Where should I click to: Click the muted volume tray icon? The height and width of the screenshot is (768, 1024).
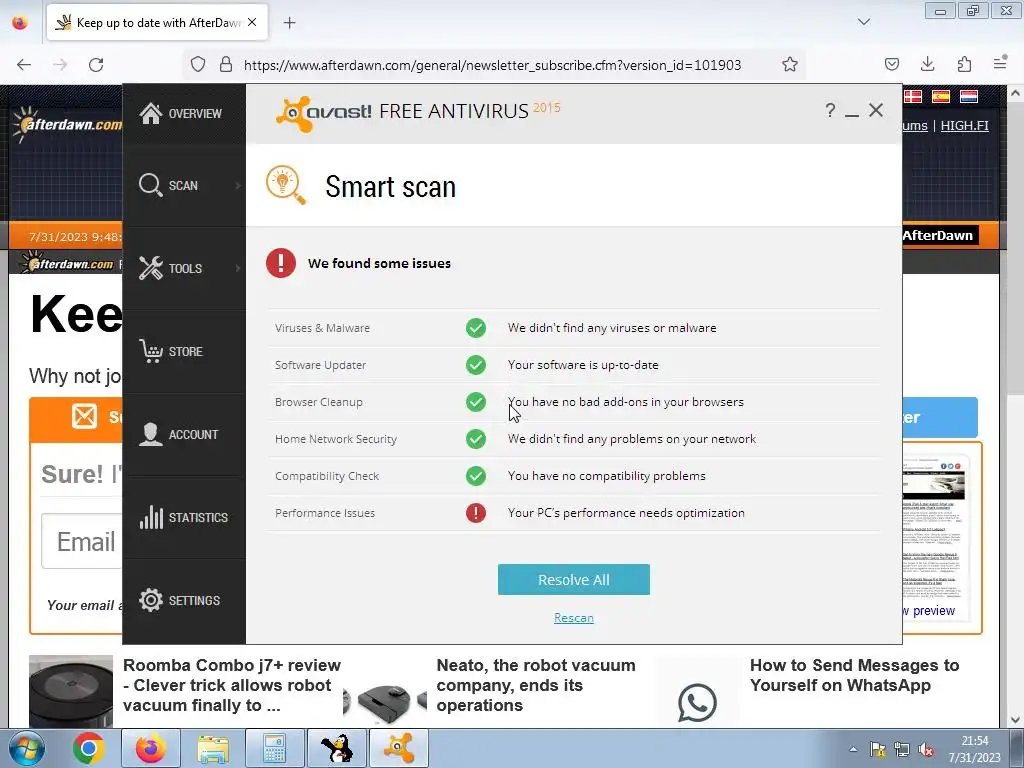point(925,750)
